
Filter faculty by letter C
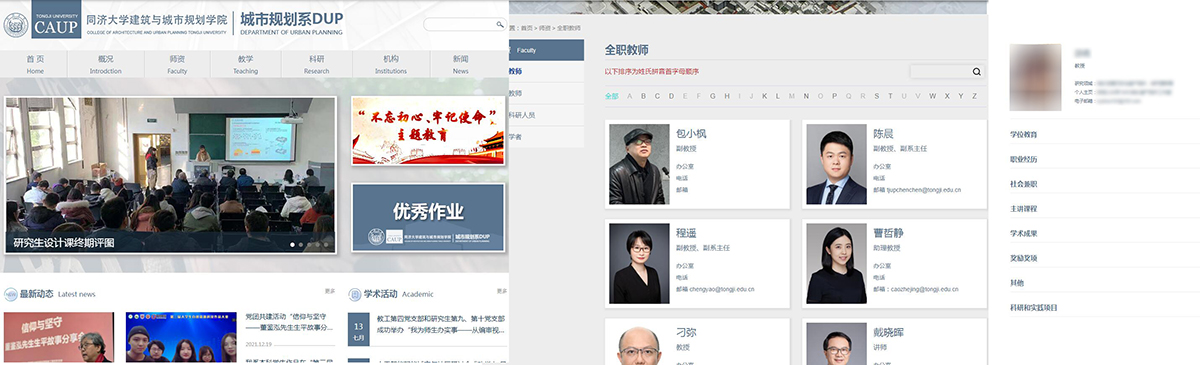pos(657,96)
